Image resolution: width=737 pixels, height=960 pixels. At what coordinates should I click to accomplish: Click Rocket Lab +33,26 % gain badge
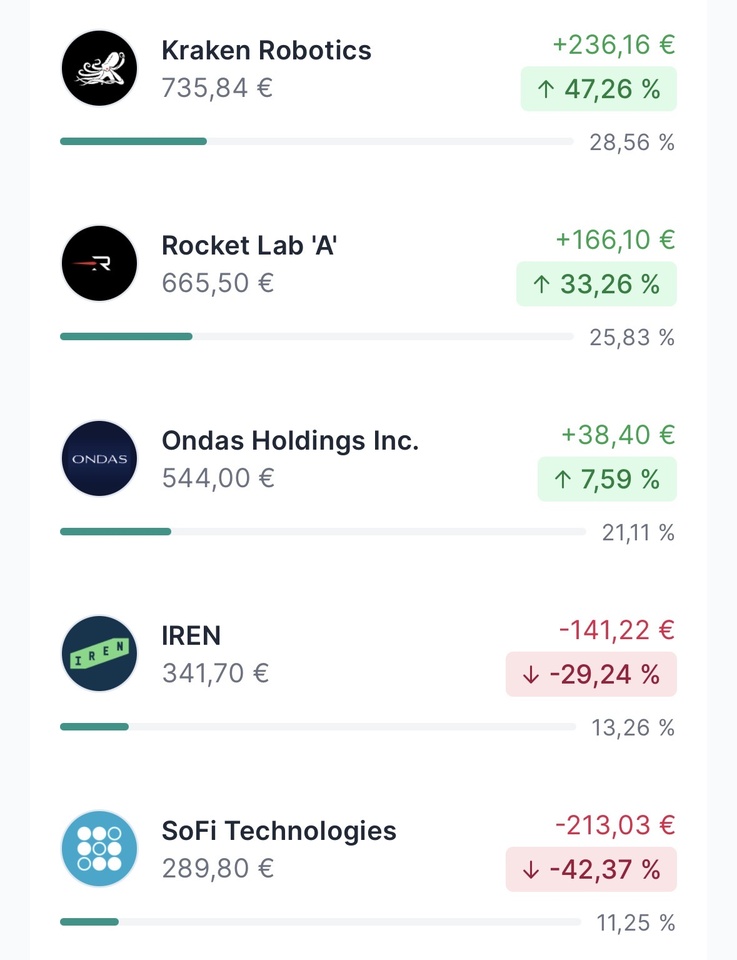(596, 284)
